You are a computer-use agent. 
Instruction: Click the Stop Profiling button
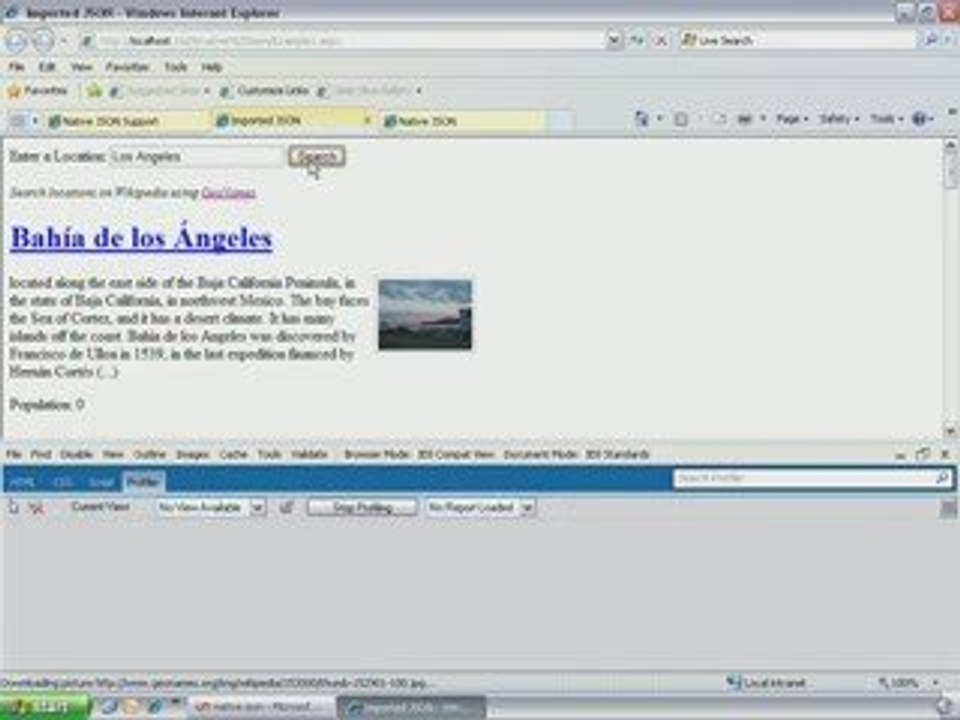pyautogui.click(x=362, y=508)
